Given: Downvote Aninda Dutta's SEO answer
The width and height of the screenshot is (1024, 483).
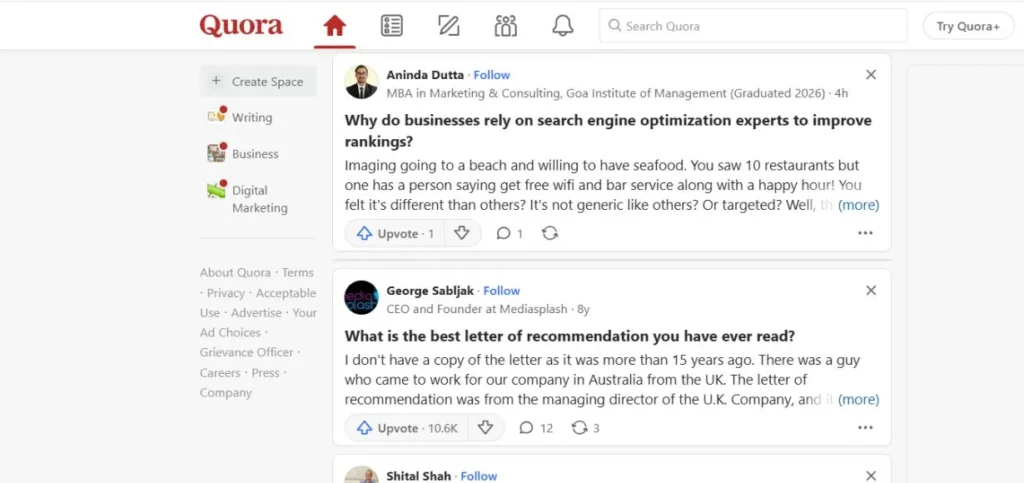Looking at the screenshot, I should pos(461,233).
